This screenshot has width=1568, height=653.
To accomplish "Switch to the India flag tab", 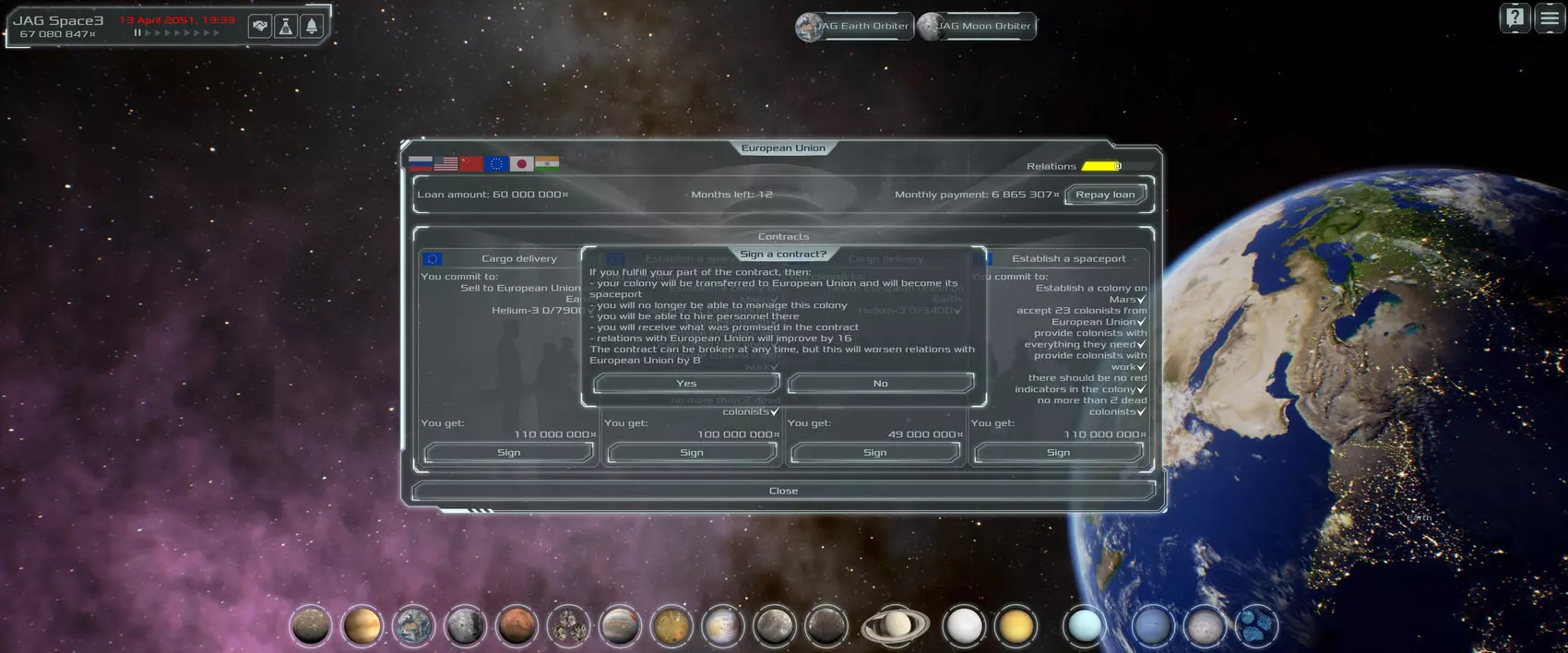I will [547, 163].
